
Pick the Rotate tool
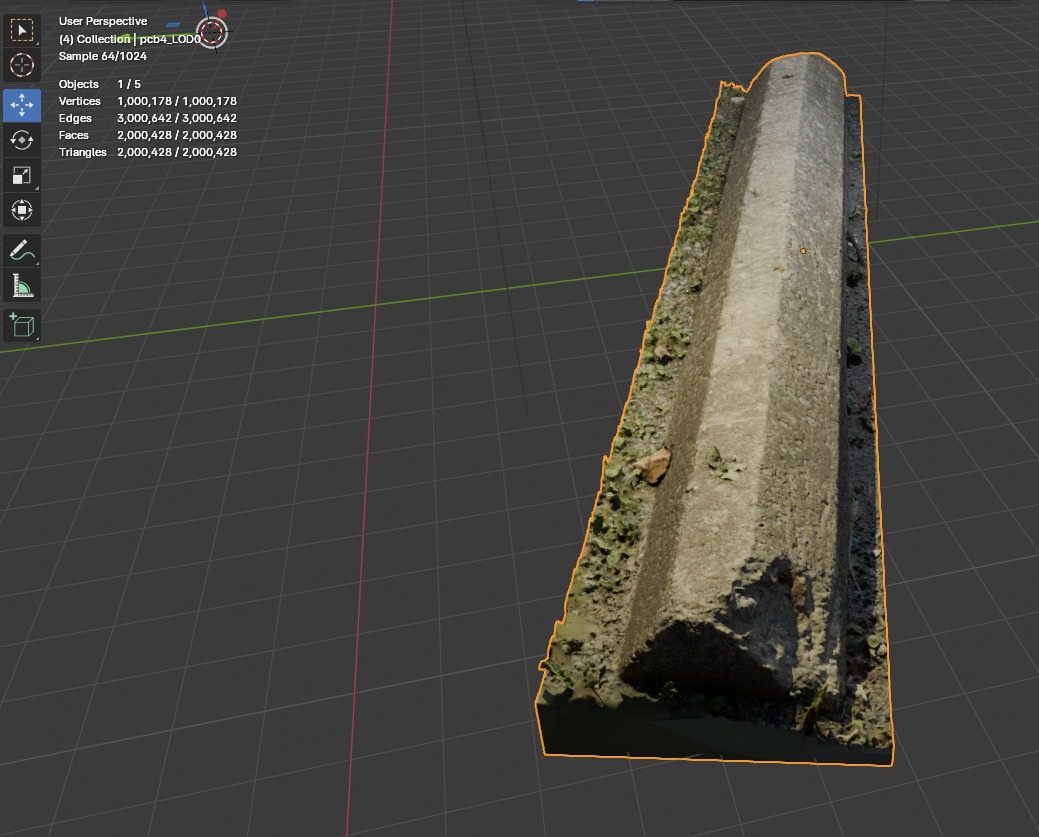coord(22,140)
